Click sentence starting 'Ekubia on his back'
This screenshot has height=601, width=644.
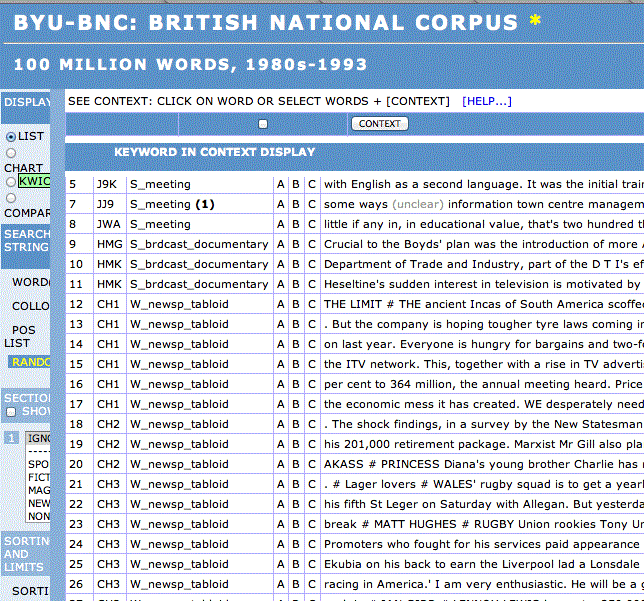483,564
